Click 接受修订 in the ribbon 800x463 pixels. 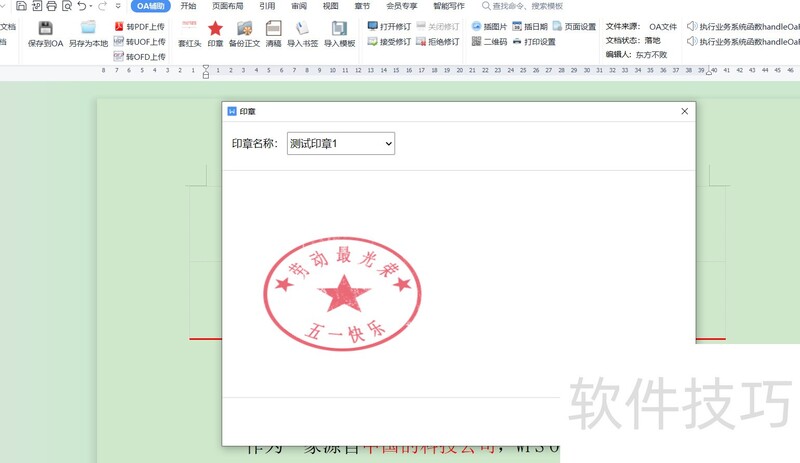[389, 41]
